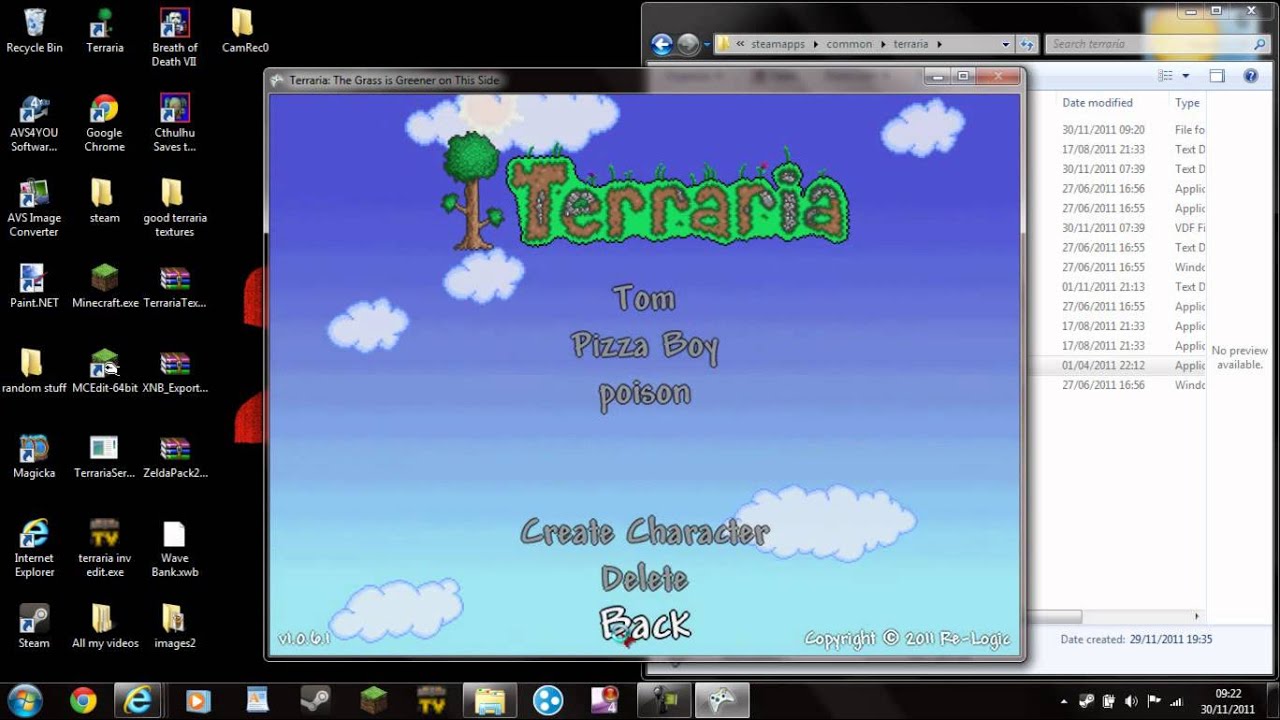Pick the poison character entry
1280x720 pixels.
pos(645,393)
